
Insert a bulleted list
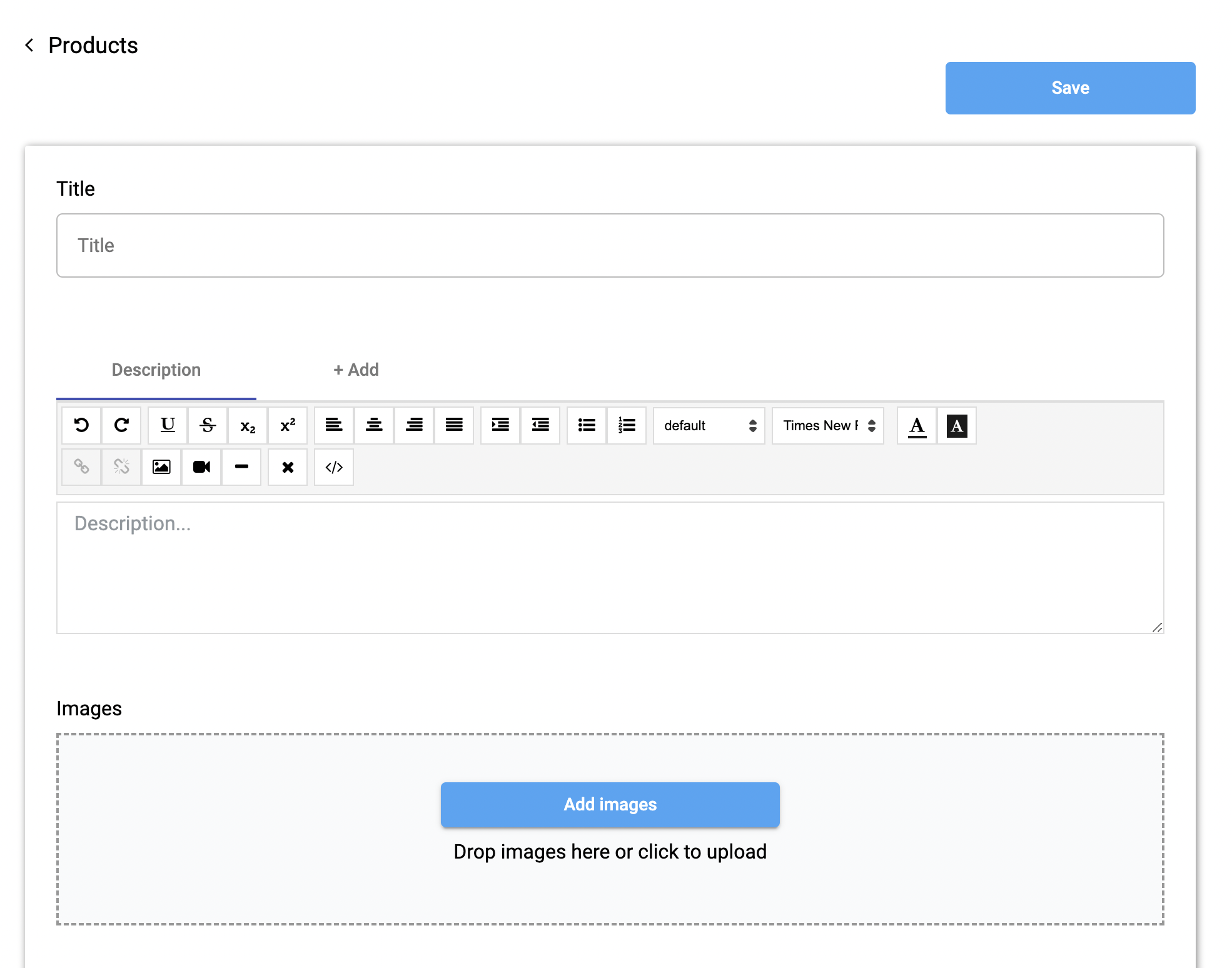coord(587,425)
